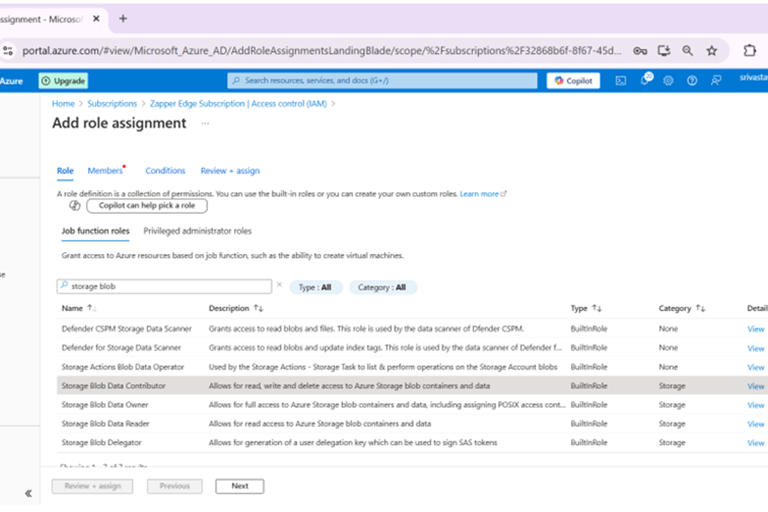Open the feedback icon
Image resolution: width=768 pixels, height=512 pixels.
(x=716, y=81)
